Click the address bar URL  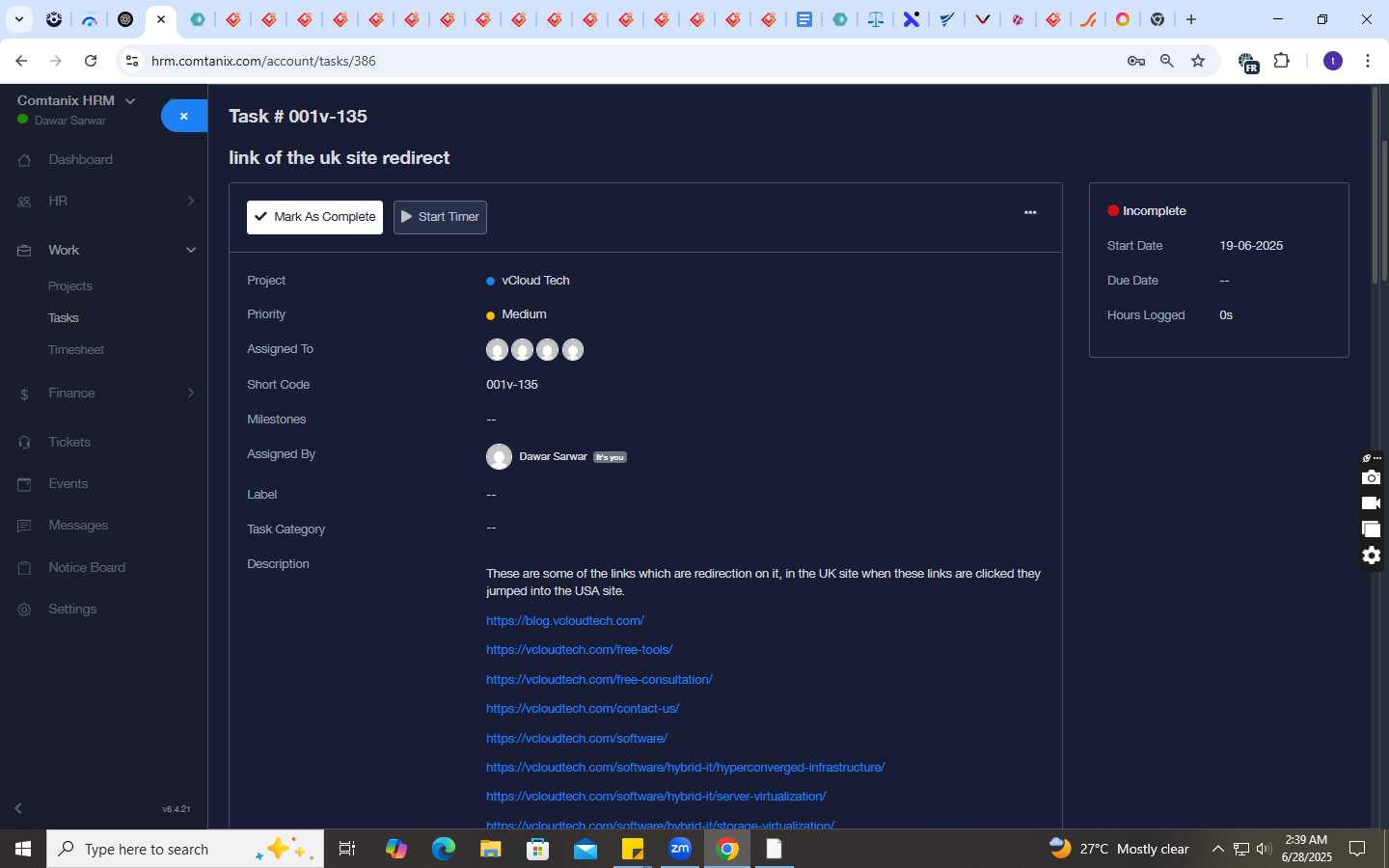coord(263,61)
